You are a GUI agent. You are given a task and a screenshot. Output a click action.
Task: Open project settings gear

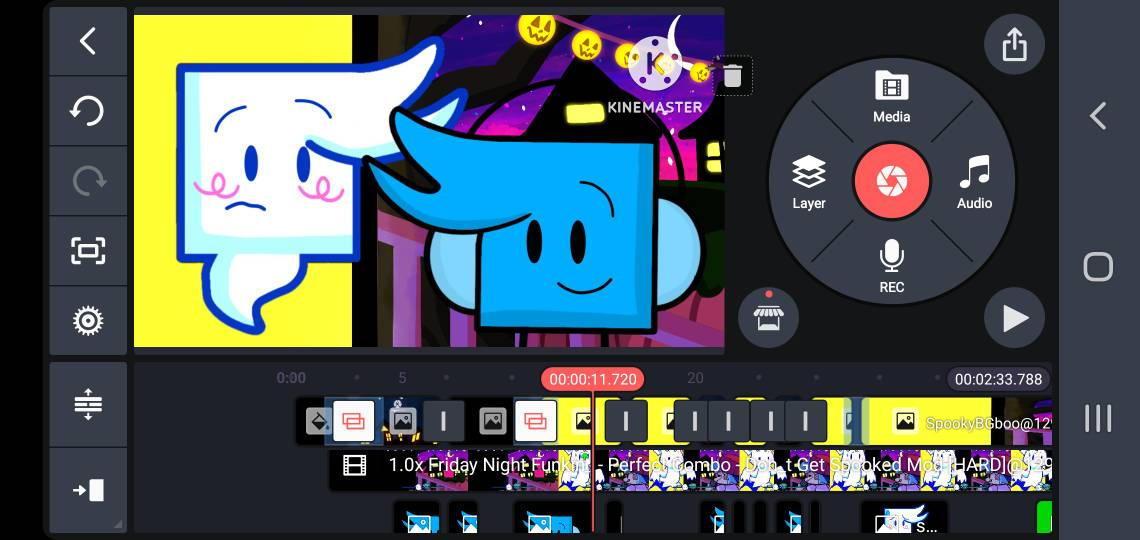[x=88, y=321]
